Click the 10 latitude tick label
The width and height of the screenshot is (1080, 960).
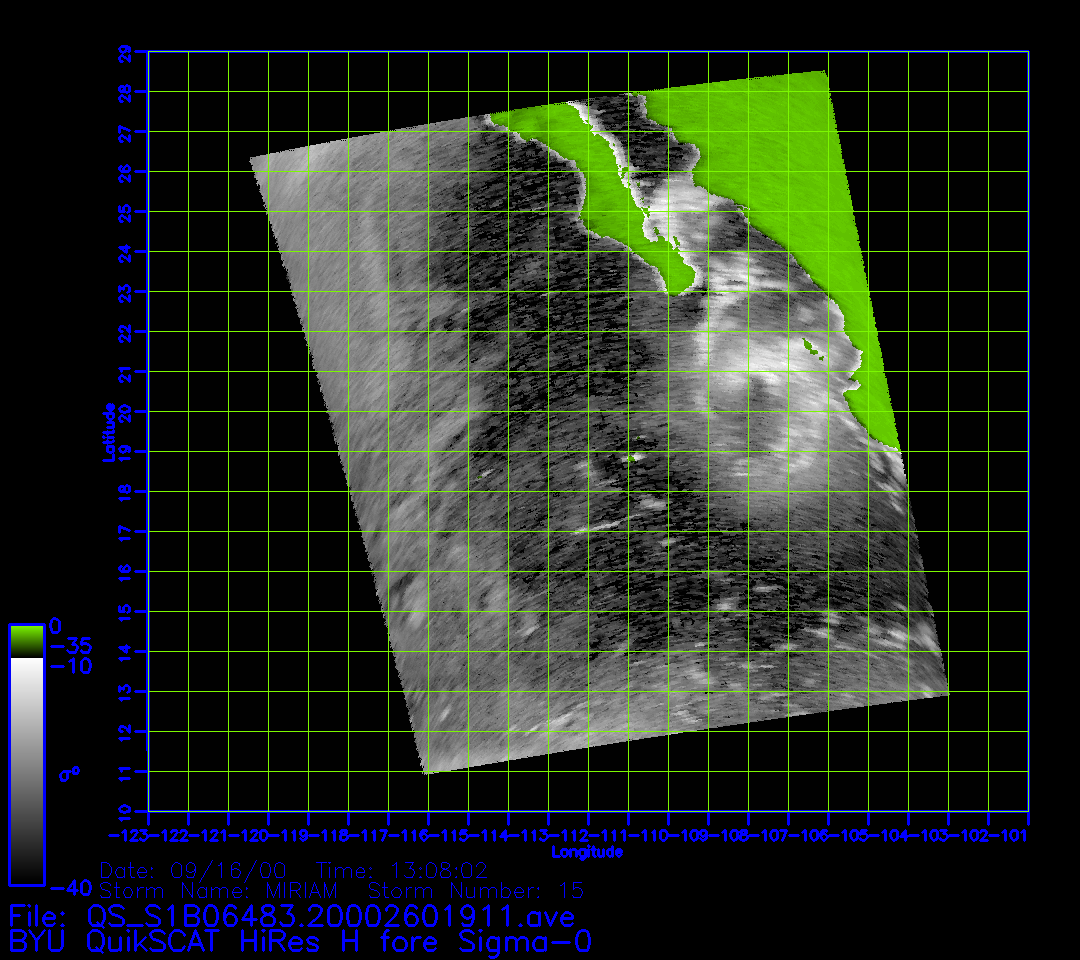point(125,811)
